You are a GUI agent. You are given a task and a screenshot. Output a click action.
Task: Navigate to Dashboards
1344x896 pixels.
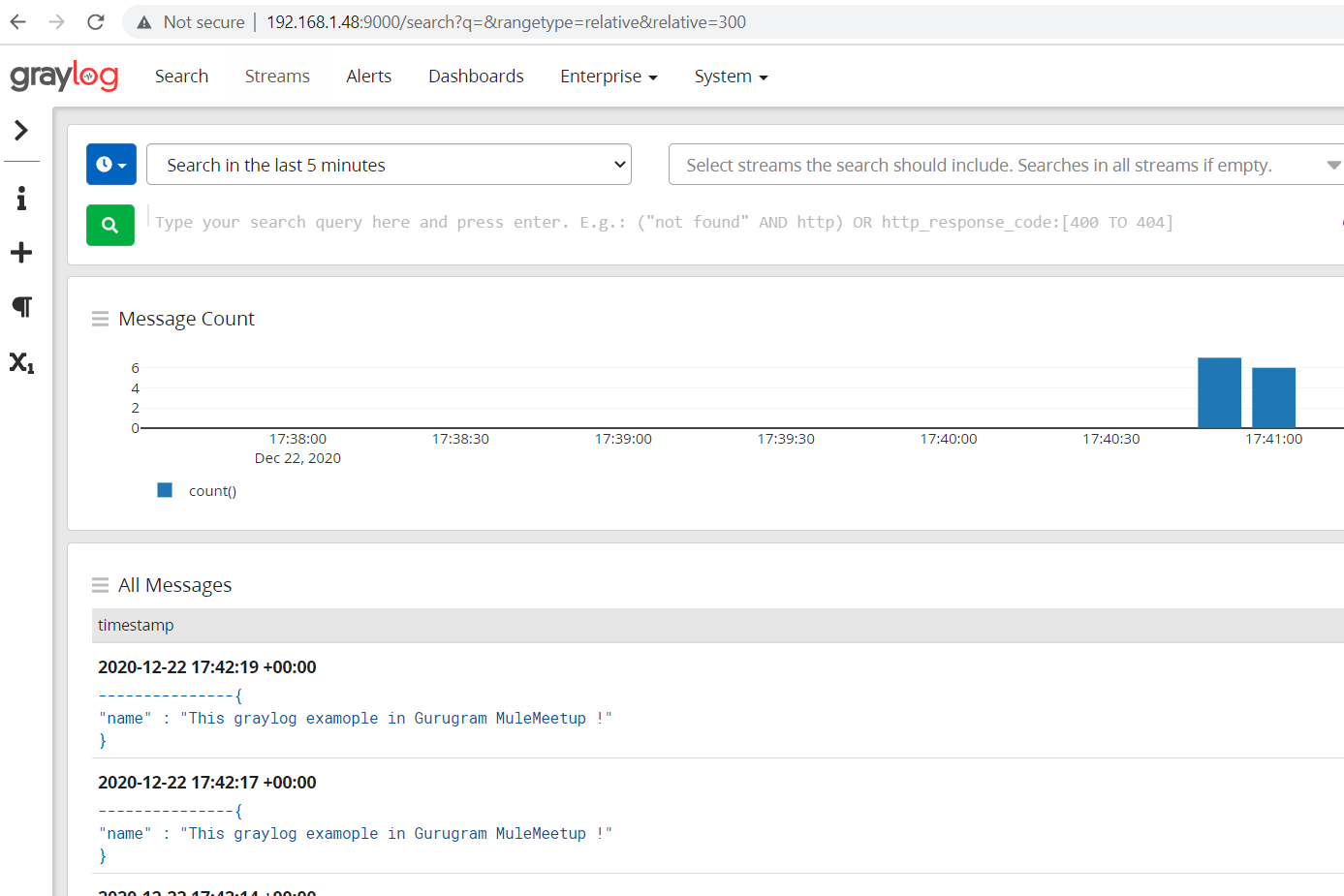pos(476,77)
